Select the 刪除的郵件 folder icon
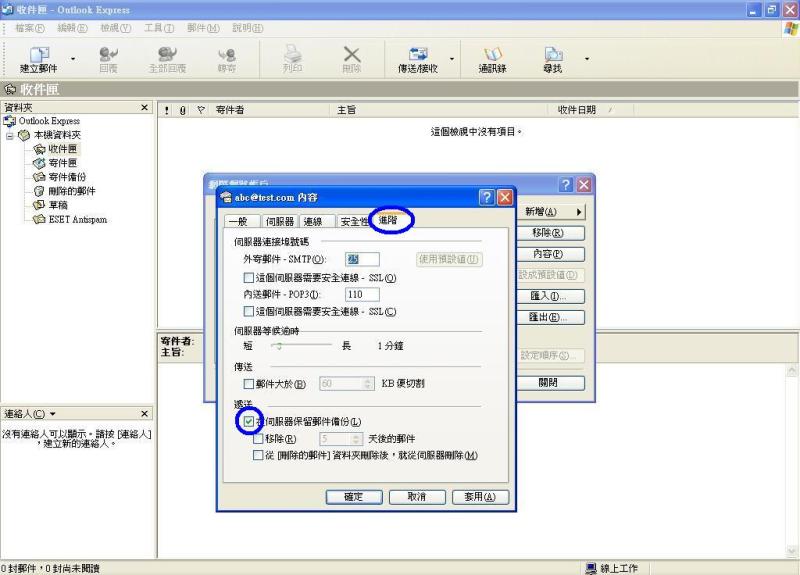 tap(39, 191)
